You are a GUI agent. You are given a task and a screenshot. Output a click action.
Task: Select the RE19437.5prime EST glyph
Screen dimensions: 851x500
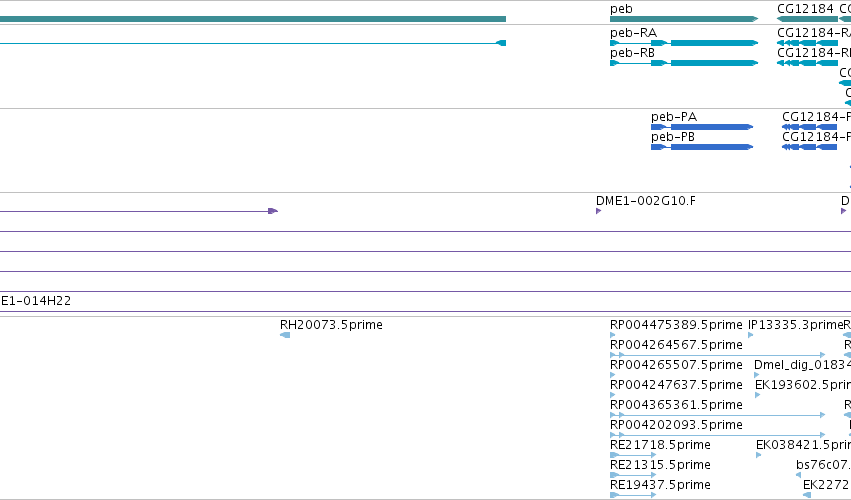pos(633,495)
